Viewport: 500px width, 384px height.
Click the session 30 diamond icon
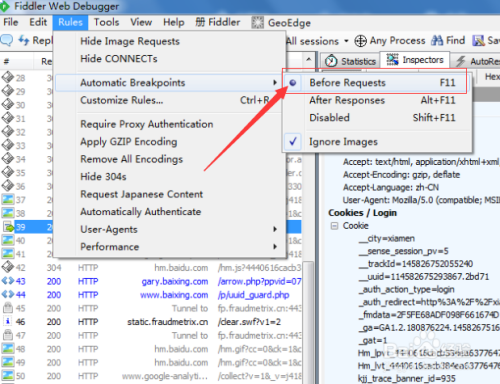coord(7,105)
